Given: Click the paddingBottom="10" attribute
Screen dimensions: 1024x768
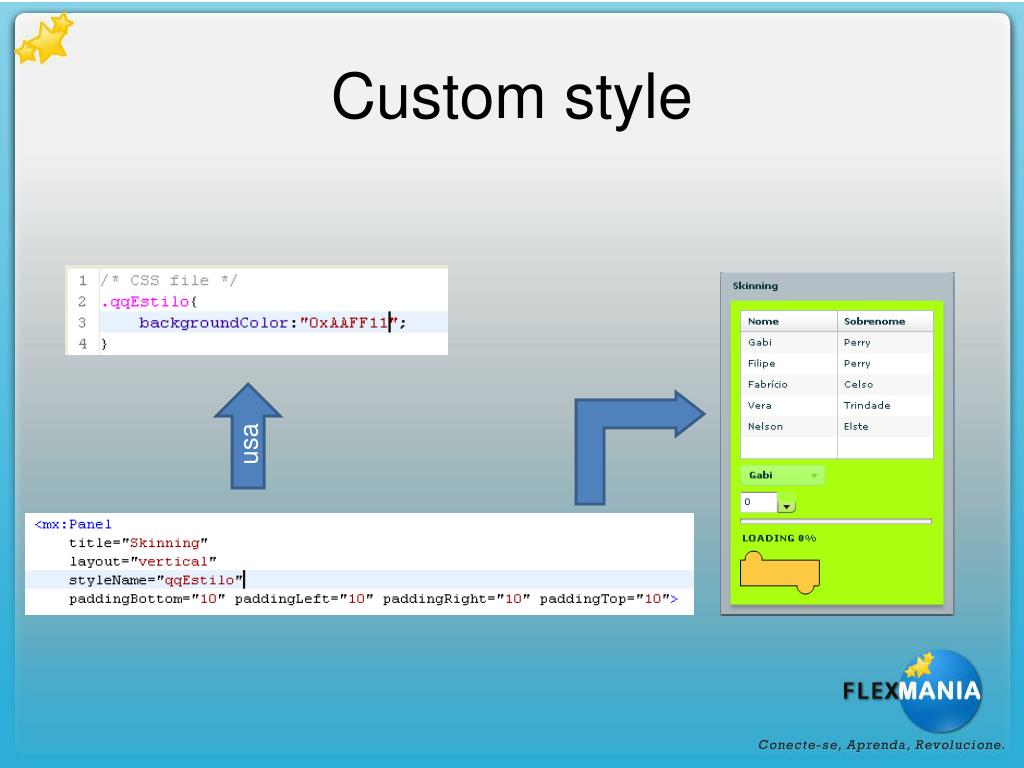Looking at the screenshot, I should [147, 599].
